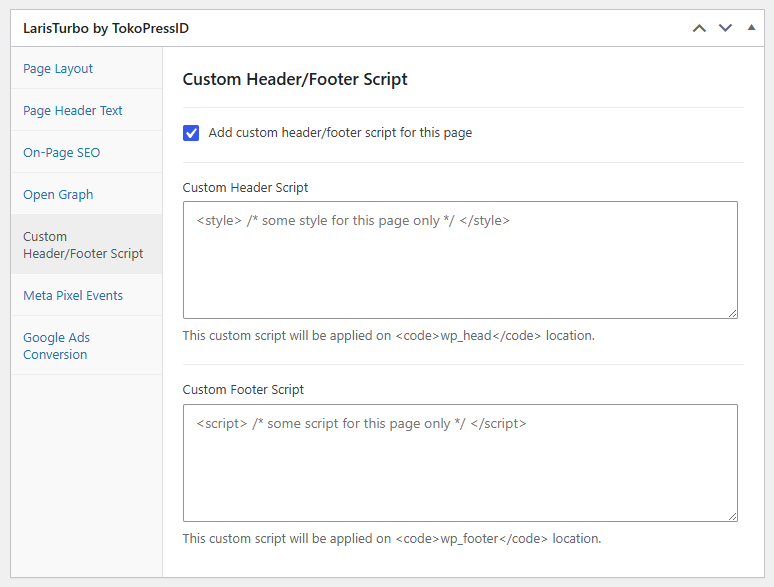Grab the header textarea resize handle

tap(733, 313)
